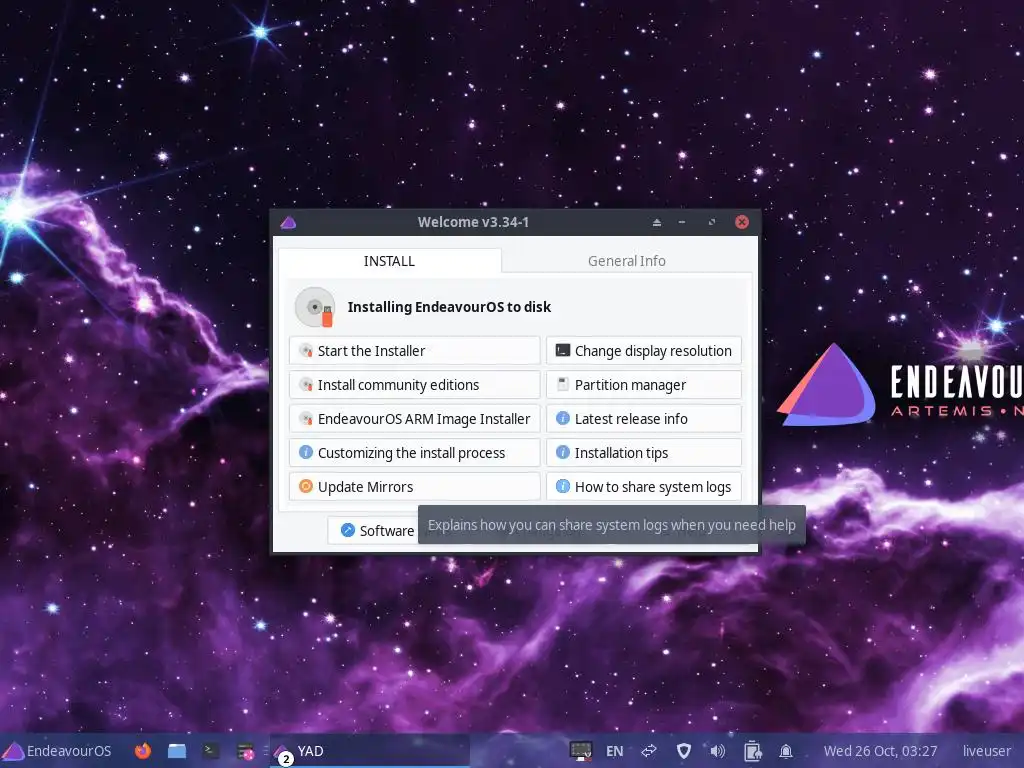1024x768 pixels.
Task: Close the Welcome window
Action: [742, 222]
